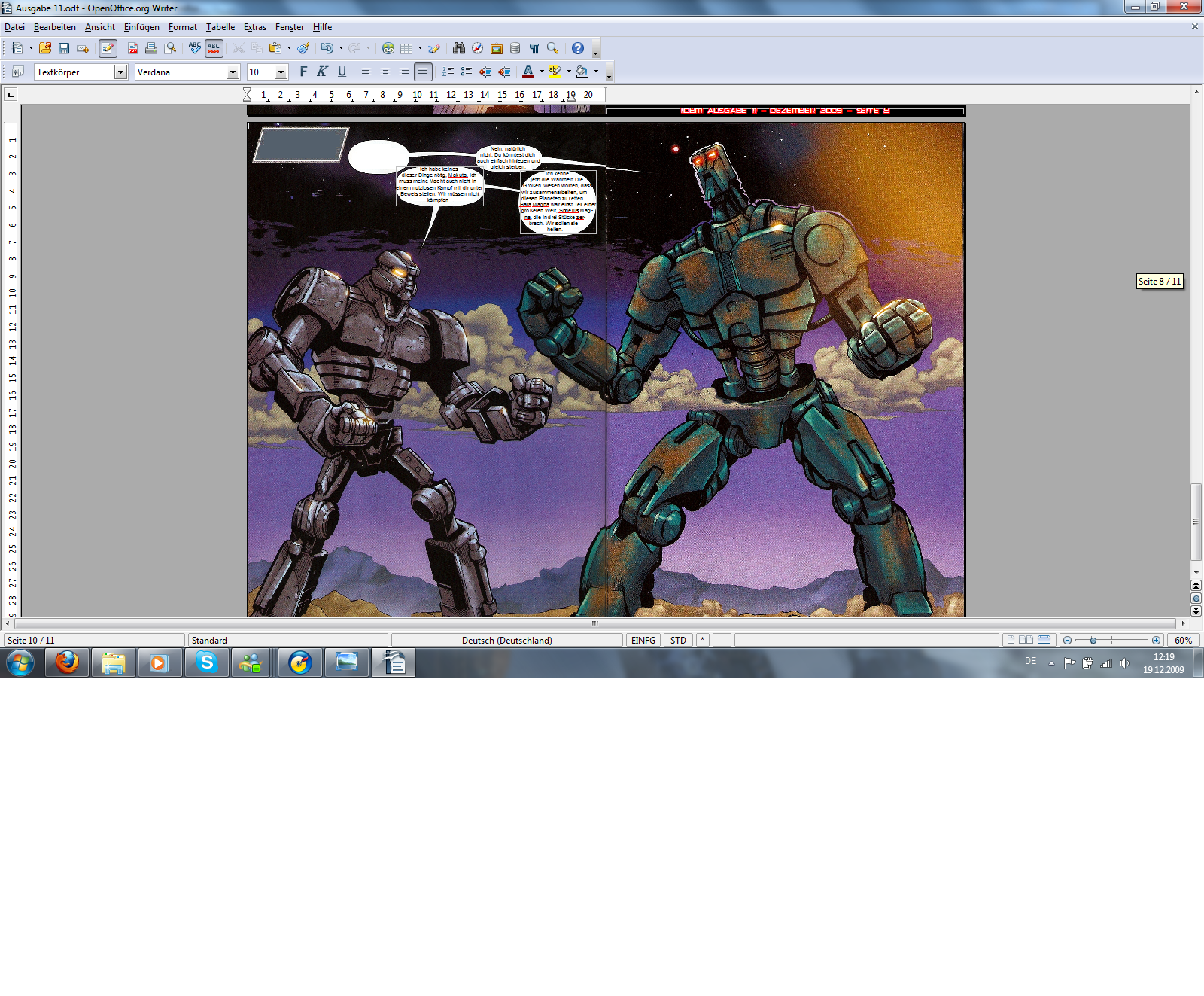Click the Save document icon
The height and width of the screenshot is (996, 1204).
[64, 48]
